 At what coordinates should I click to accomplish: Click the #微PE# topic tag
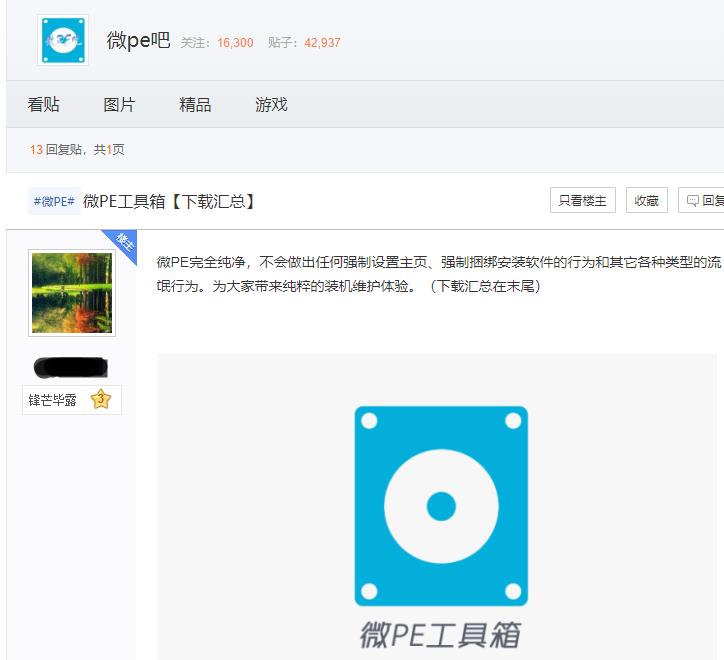pyautogui.click(x=54, y=201)
